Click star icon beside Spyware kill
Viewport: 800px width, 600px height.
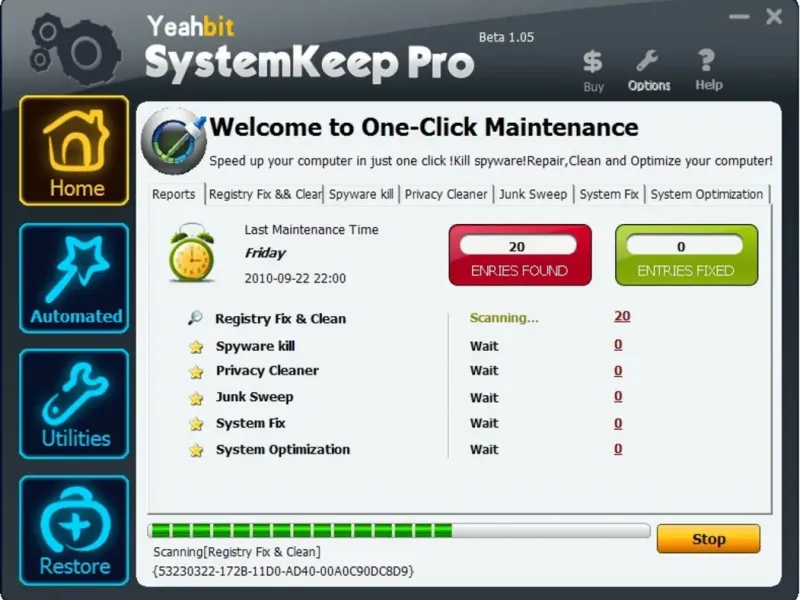pos(196,347)
